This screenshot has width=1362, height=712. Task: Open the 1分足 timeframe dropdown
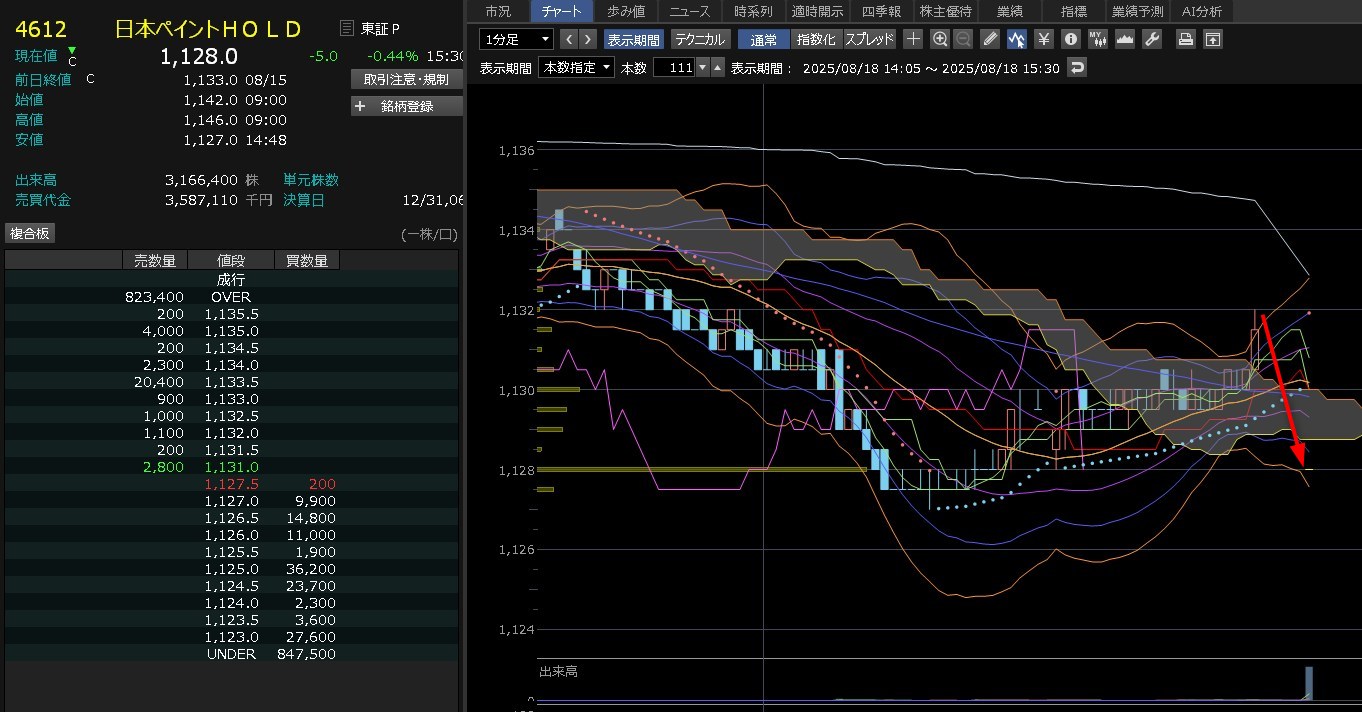click(516, 39)
